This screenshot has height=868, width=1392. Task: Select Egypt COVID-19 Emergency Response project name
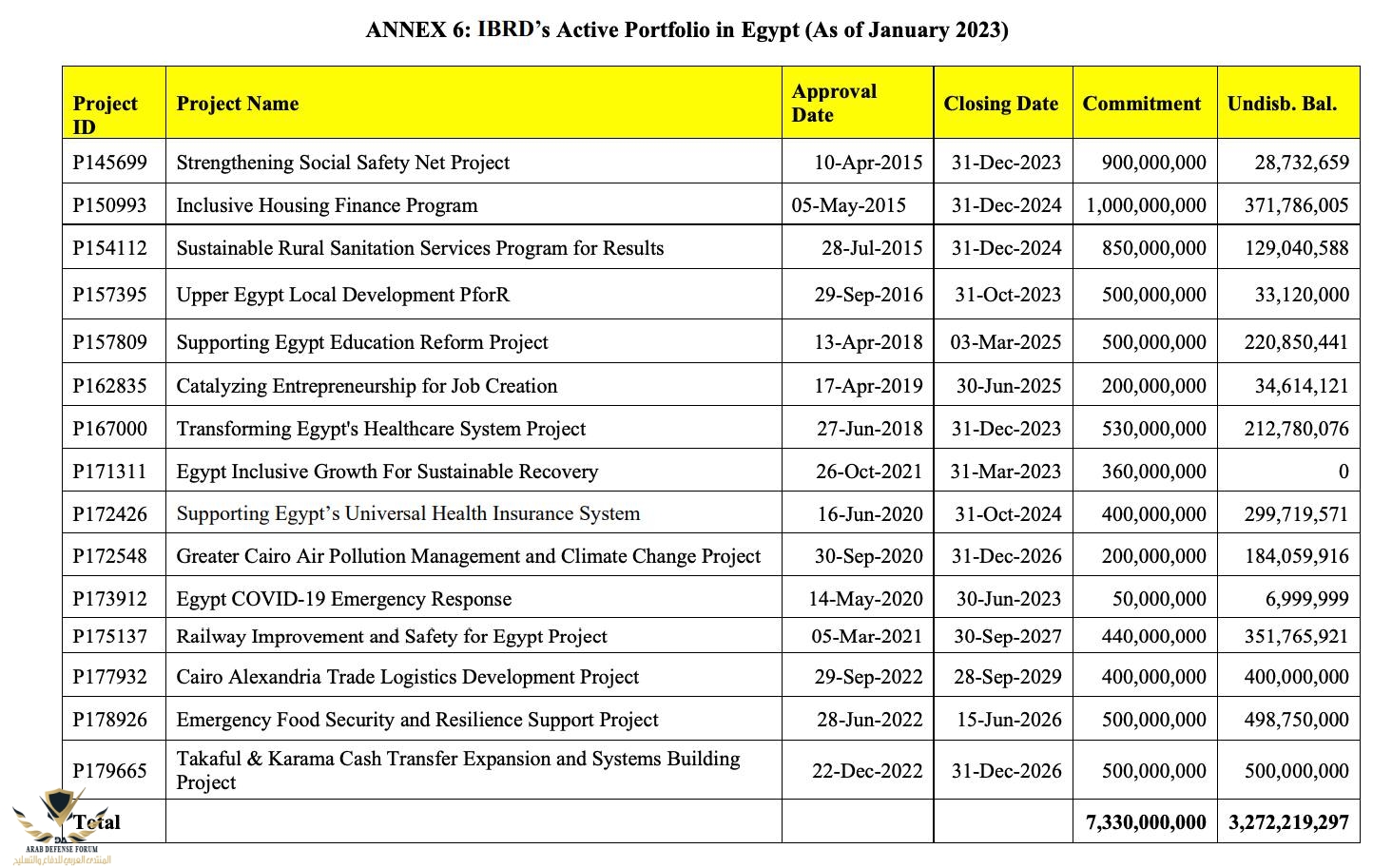tap(343, 599)
